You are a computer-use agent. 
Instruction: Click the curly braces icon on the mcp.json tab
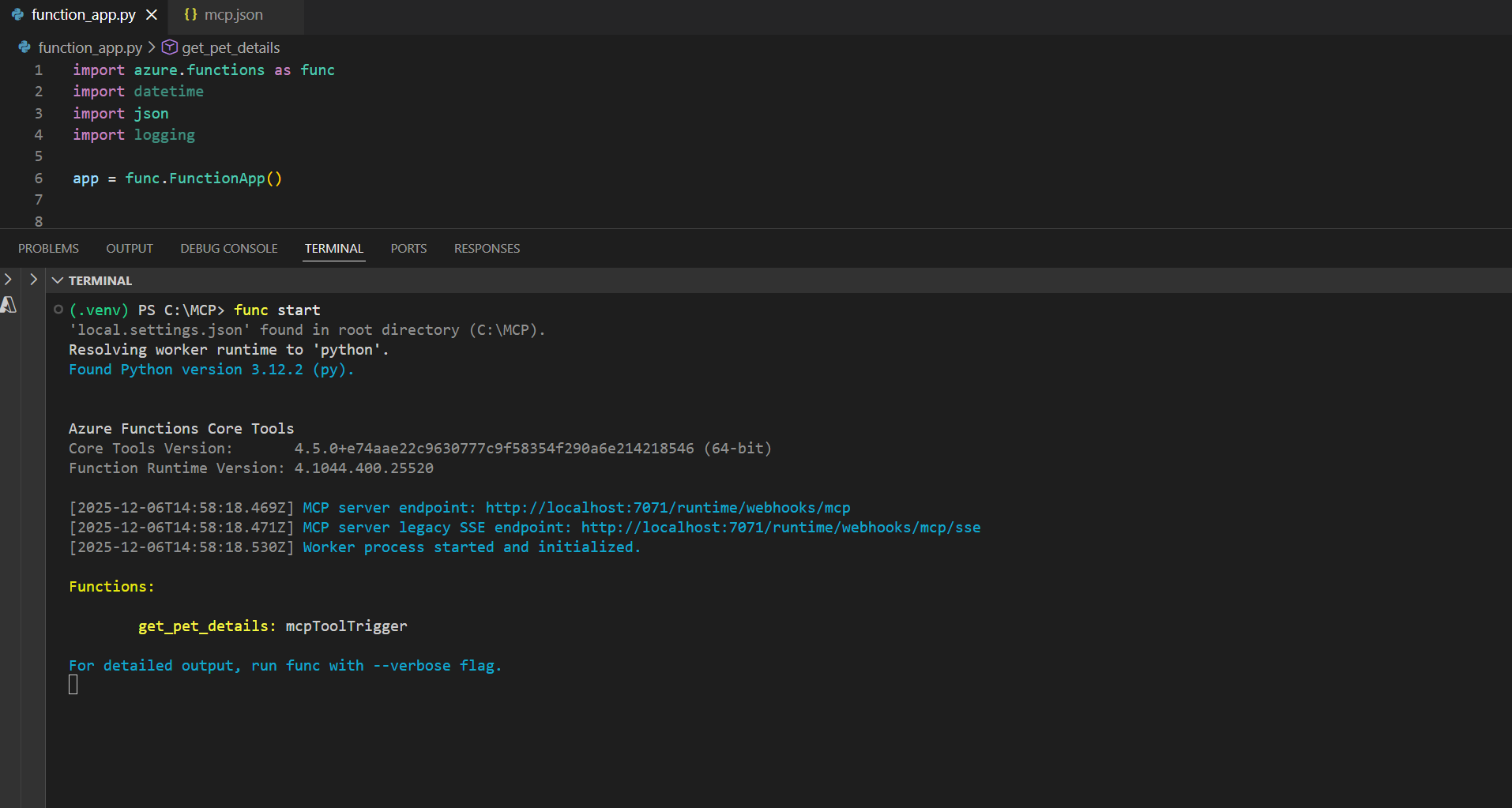tap(190, 15)
